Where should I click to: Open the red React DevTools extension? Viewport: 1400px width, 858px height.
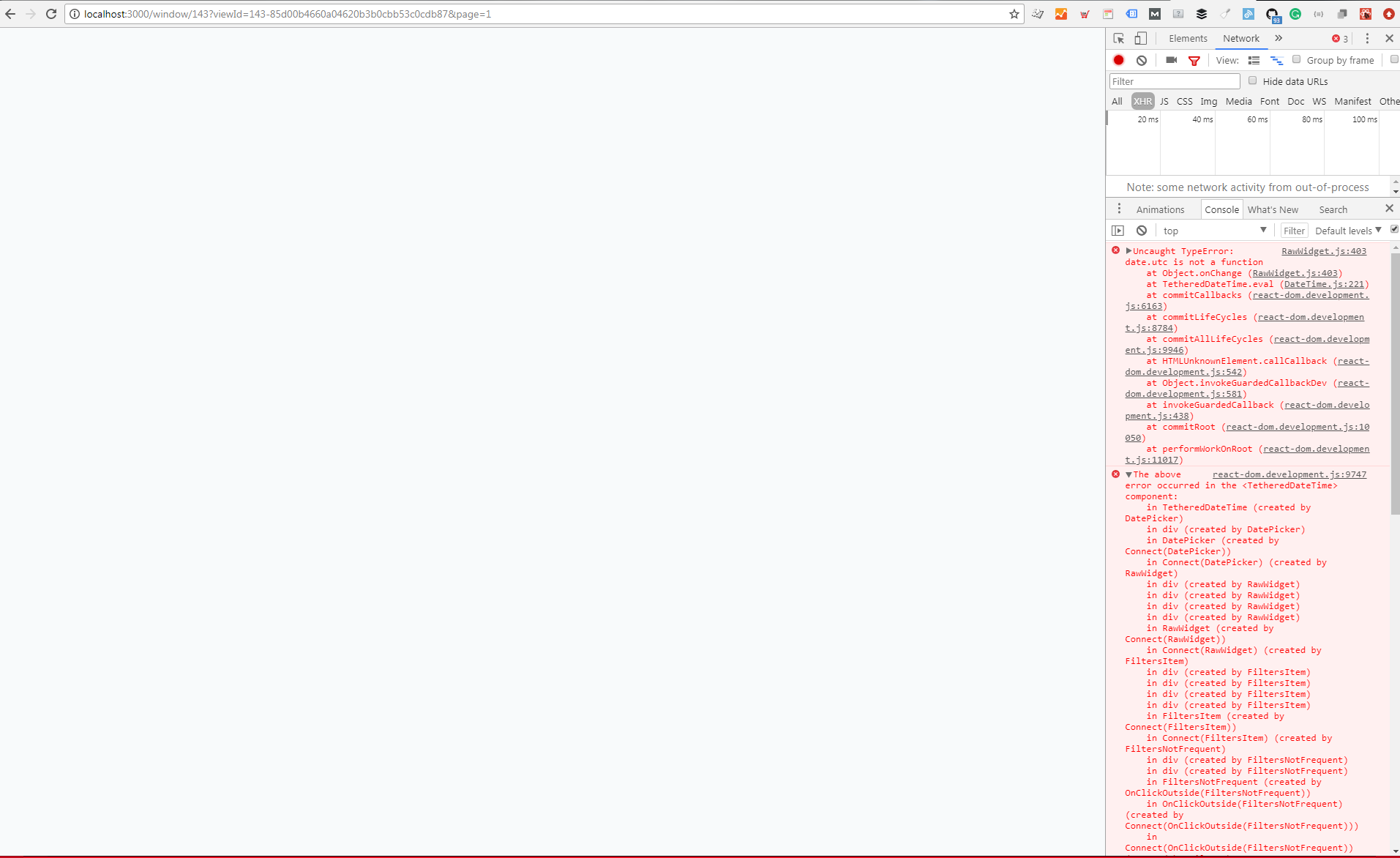(1366, 14)
